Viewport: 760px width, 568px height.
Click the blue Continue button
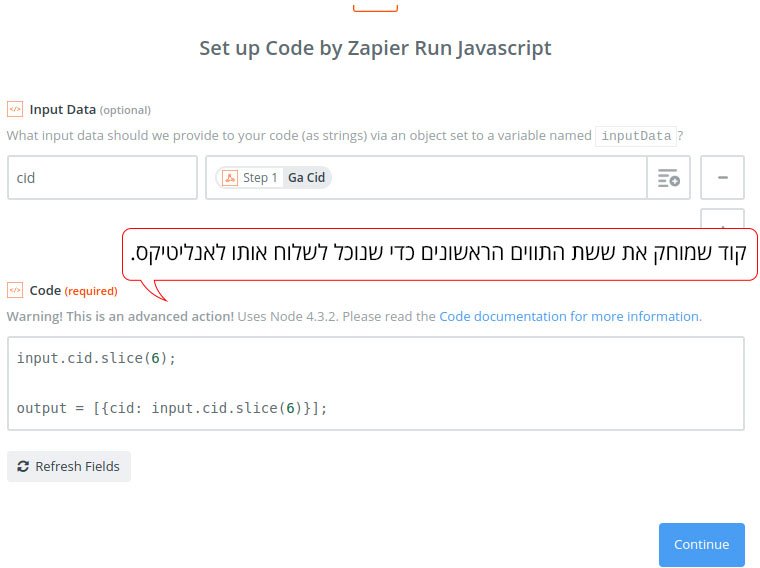(701, 544)
